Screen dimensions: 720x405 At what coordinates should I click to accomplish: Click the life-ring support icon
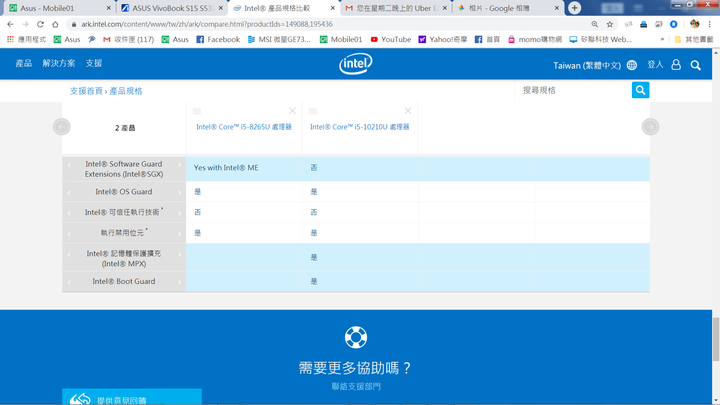tap(356, 338)
